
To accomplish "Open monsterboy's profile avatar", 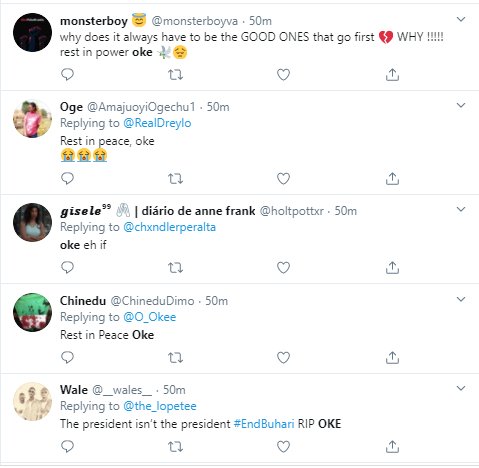I will pos(32,32).
